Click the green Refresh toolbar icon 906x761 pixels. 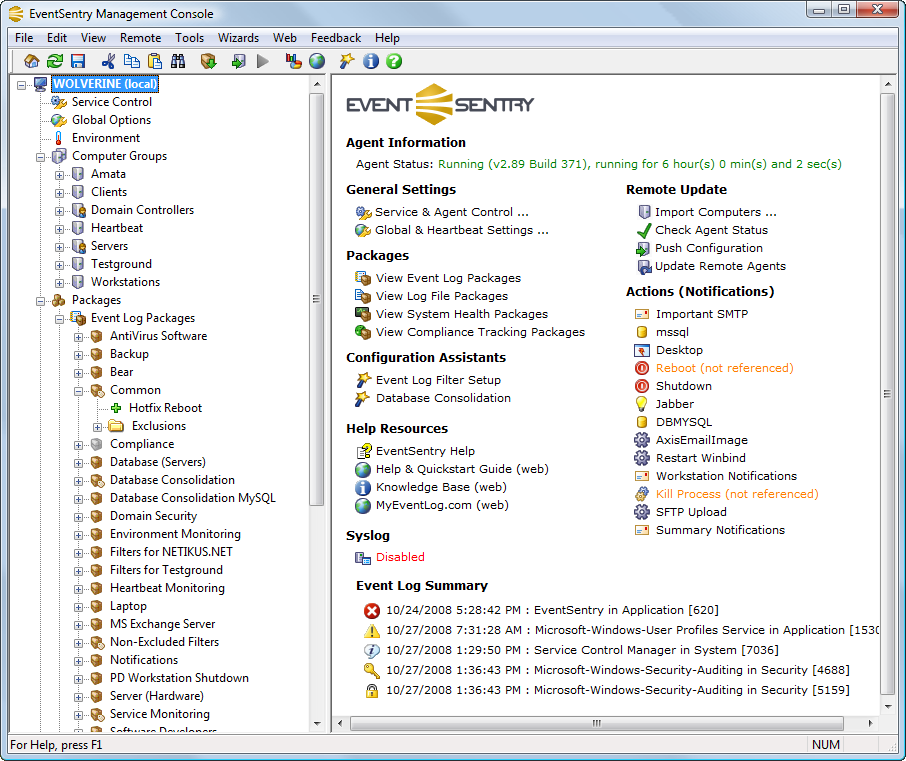[55, 61]
